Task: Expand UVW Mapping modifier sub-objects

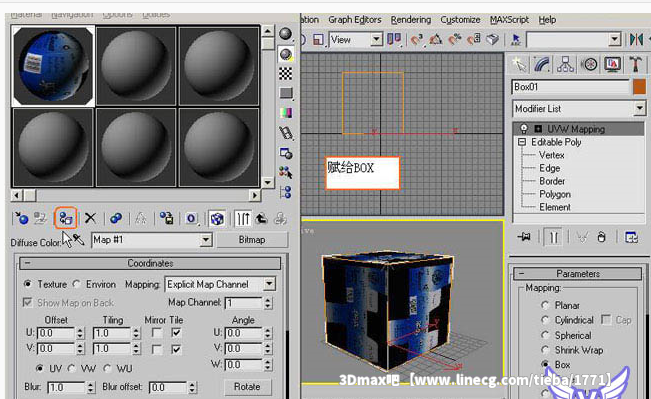Action: point(538,129)
